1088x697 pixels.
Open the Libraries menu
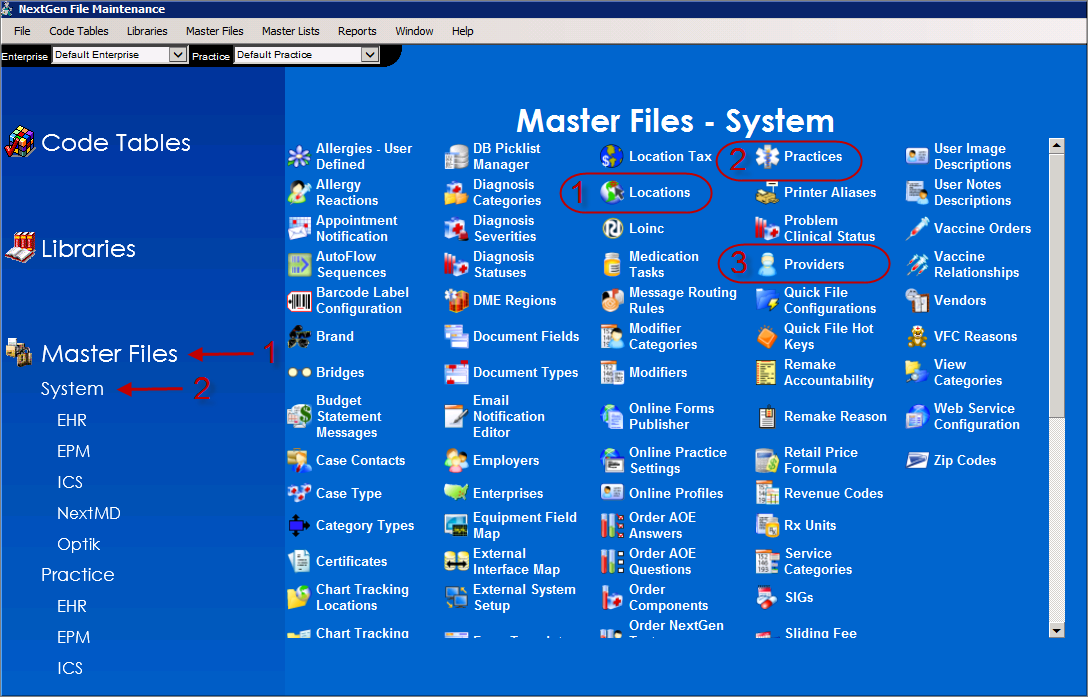click(x=147, y=31)
